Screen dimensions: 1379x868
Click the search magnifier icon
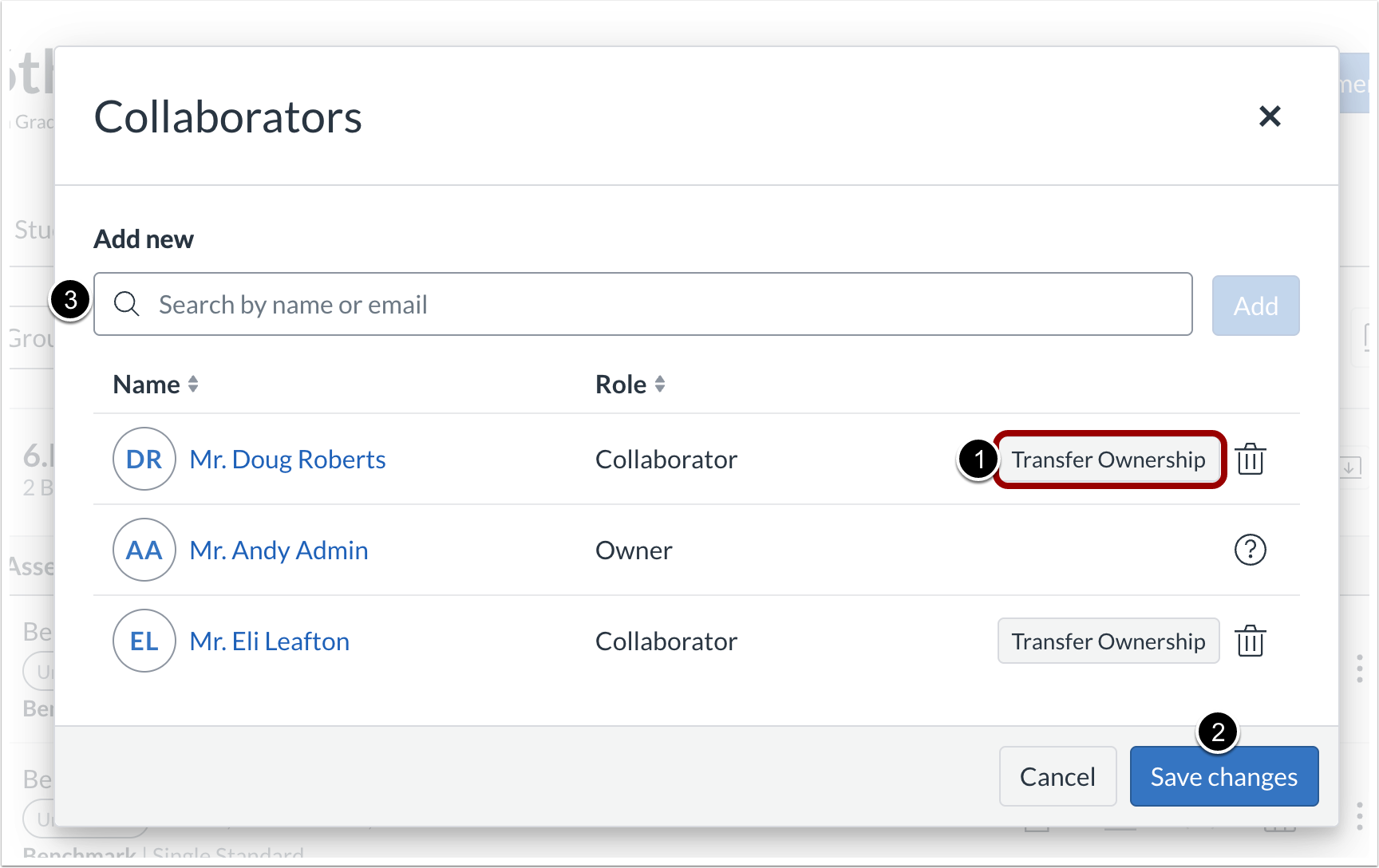point(127,304)
